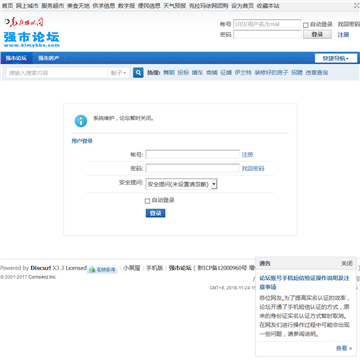360x360 pixels.
Task: Open 供求信息 in the top menu
Action: click(x=104, y=6)
